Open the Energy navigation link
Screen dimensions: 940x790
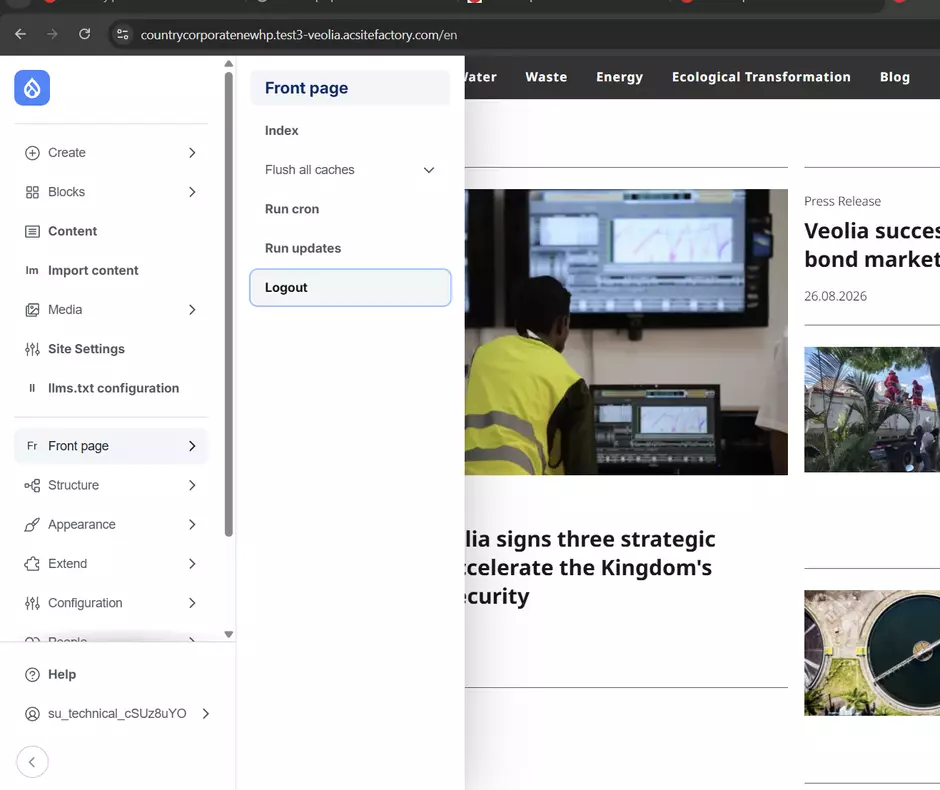[619, 77]
